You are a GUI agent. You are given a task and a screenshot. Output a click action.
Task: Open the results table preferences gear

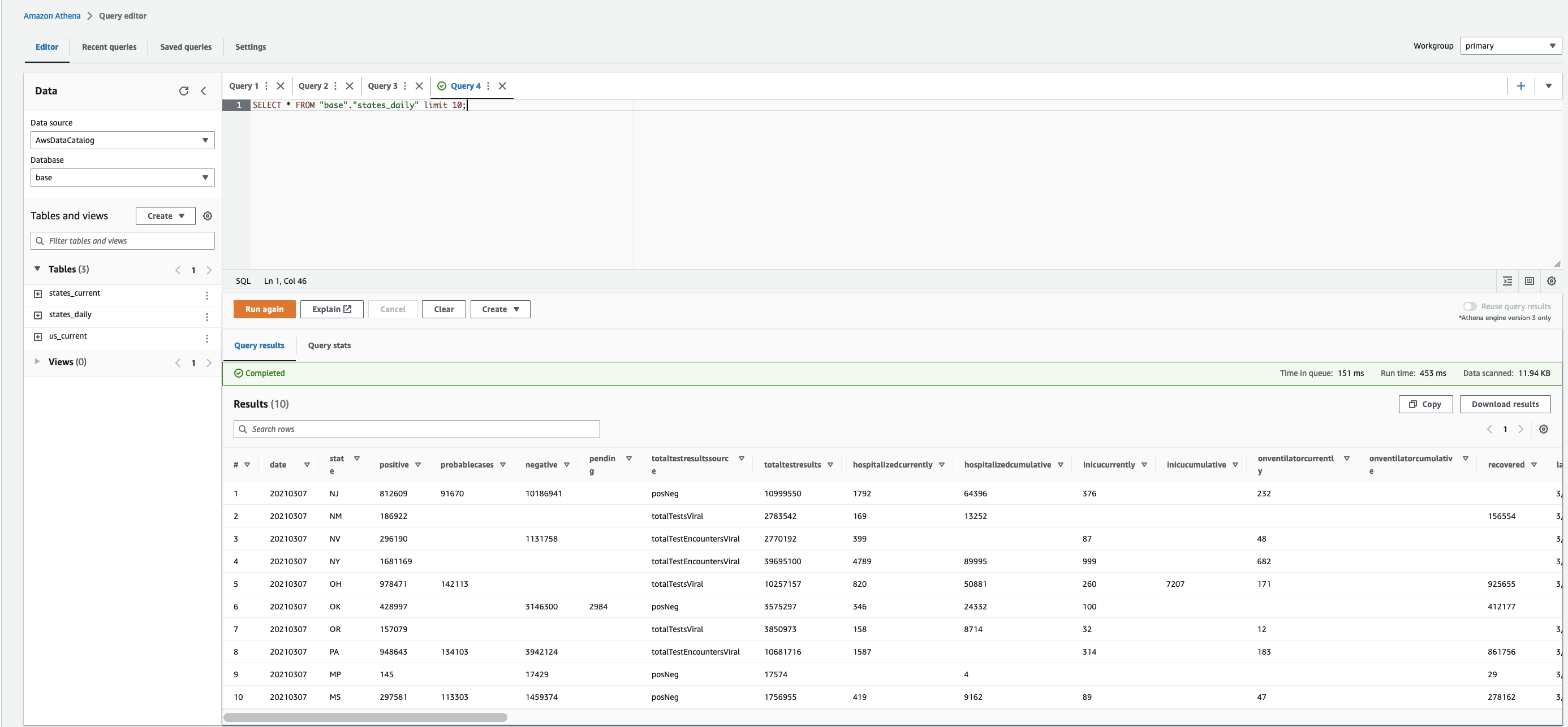point(1543,429)
